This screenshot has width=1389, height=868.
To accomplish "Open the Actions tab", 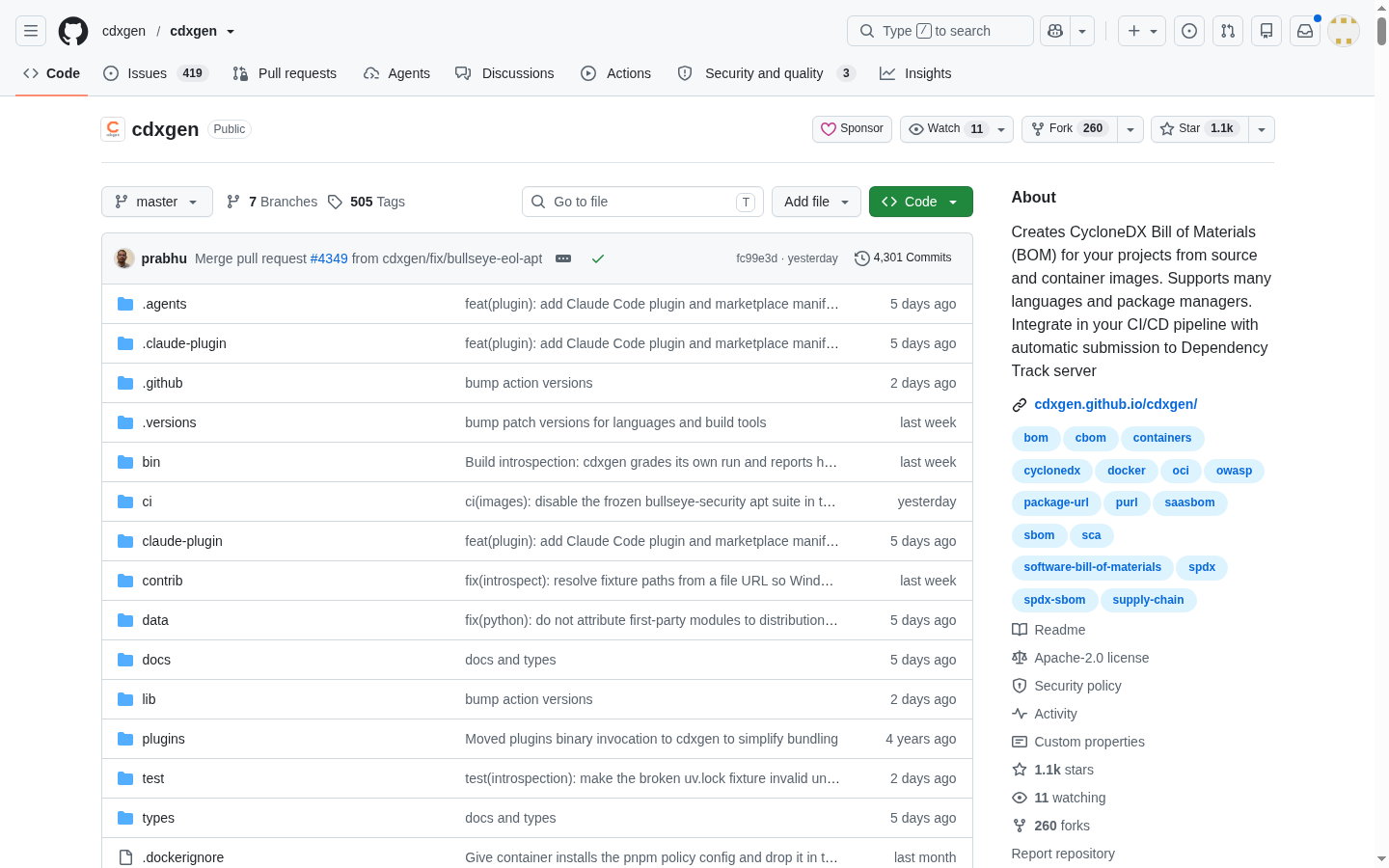I will pos(615,73).
